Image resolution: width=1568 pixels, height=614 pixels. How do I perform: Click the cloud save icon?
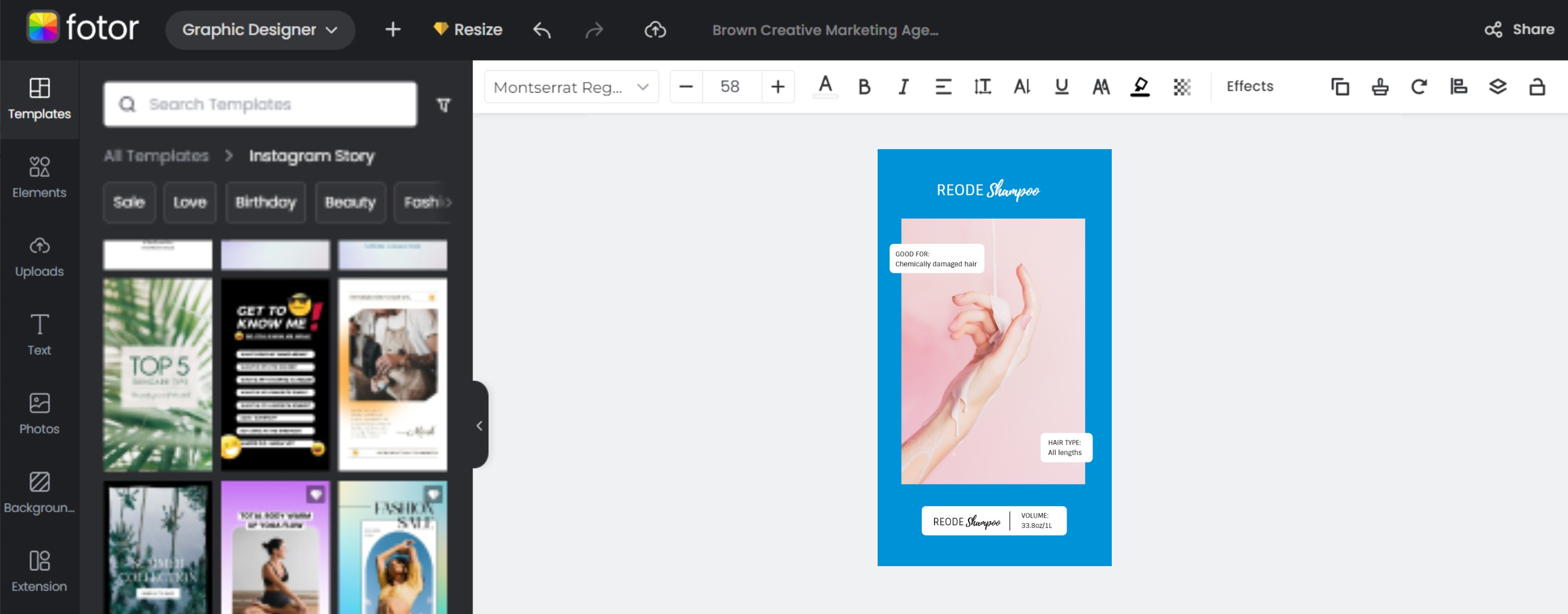coord(655,30)
